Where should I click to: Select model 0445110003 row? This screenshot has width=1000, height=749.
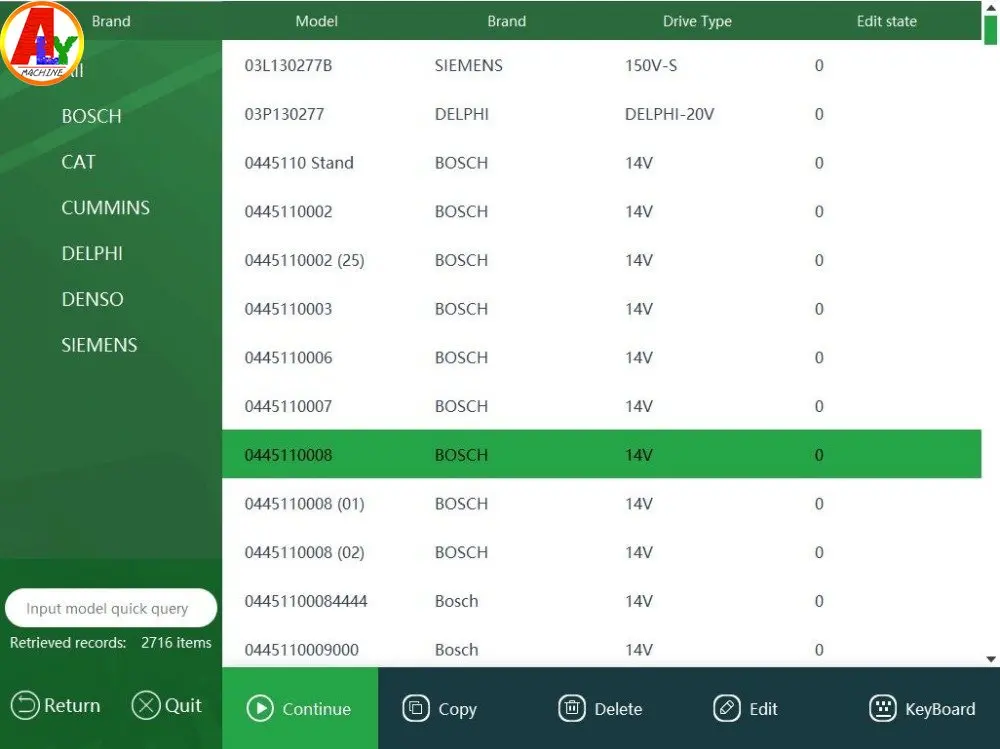click(601, 309)
